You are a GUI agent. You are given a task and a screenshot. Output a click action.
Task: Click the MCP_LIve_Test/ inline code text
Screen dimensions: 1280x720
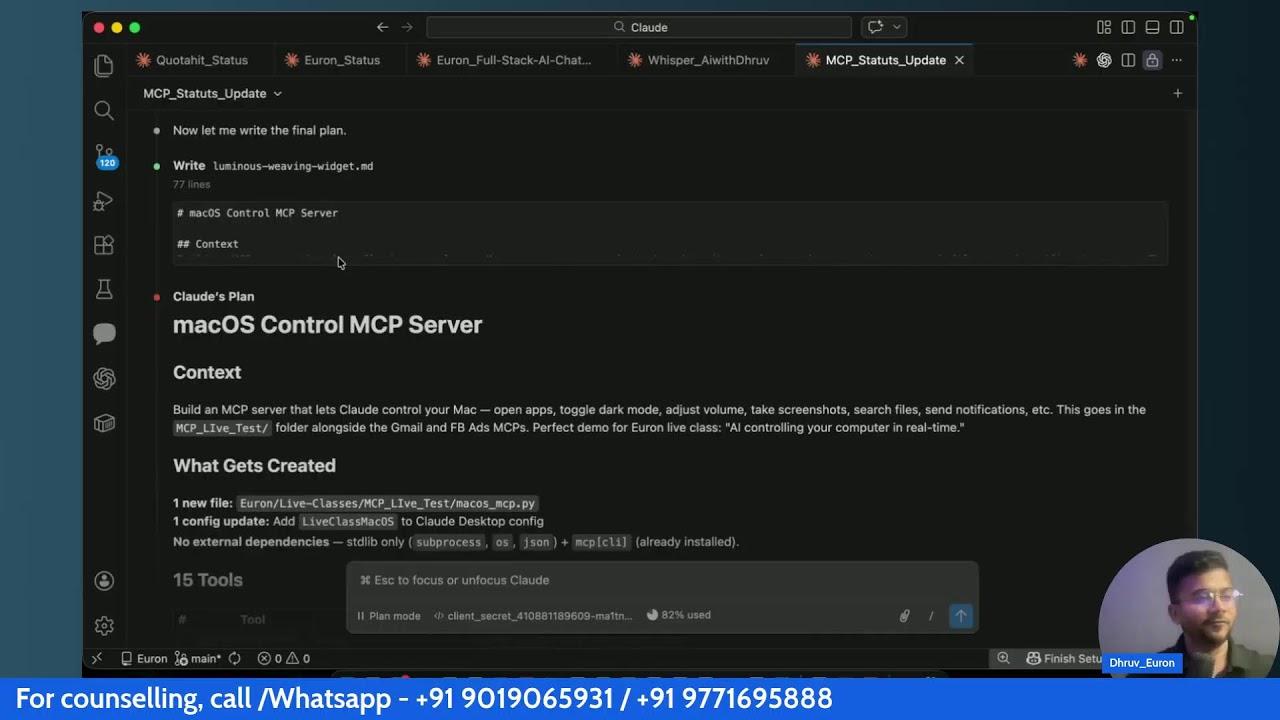coord(222,428)
